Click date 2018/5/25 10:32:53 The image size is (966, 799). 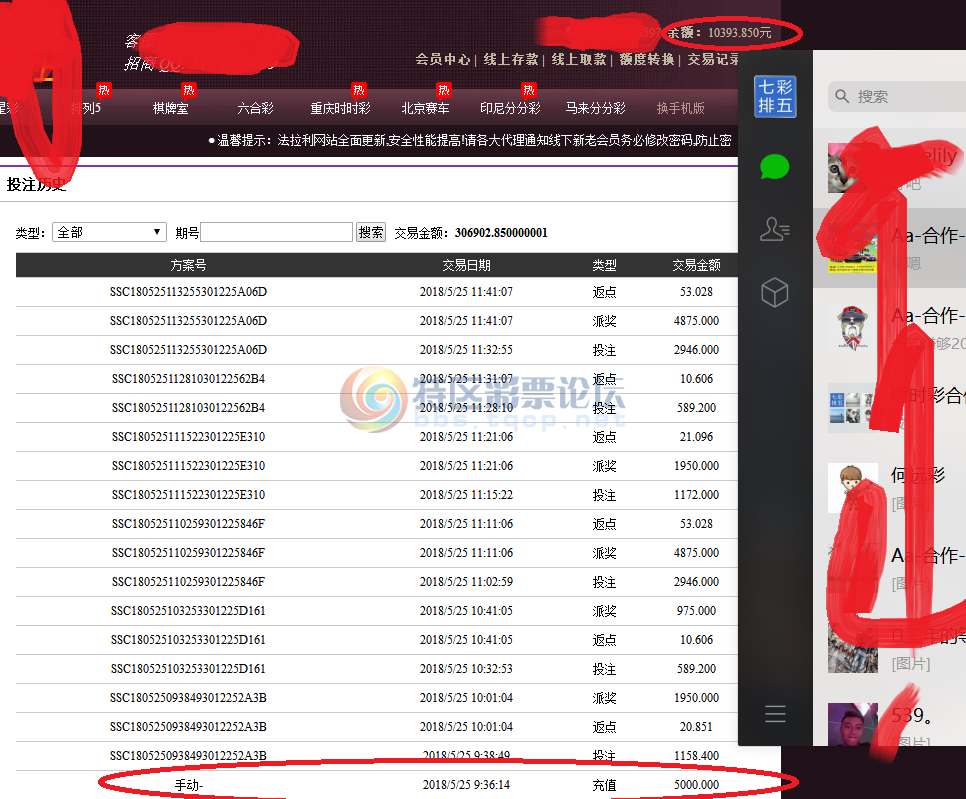click(466, 668)
